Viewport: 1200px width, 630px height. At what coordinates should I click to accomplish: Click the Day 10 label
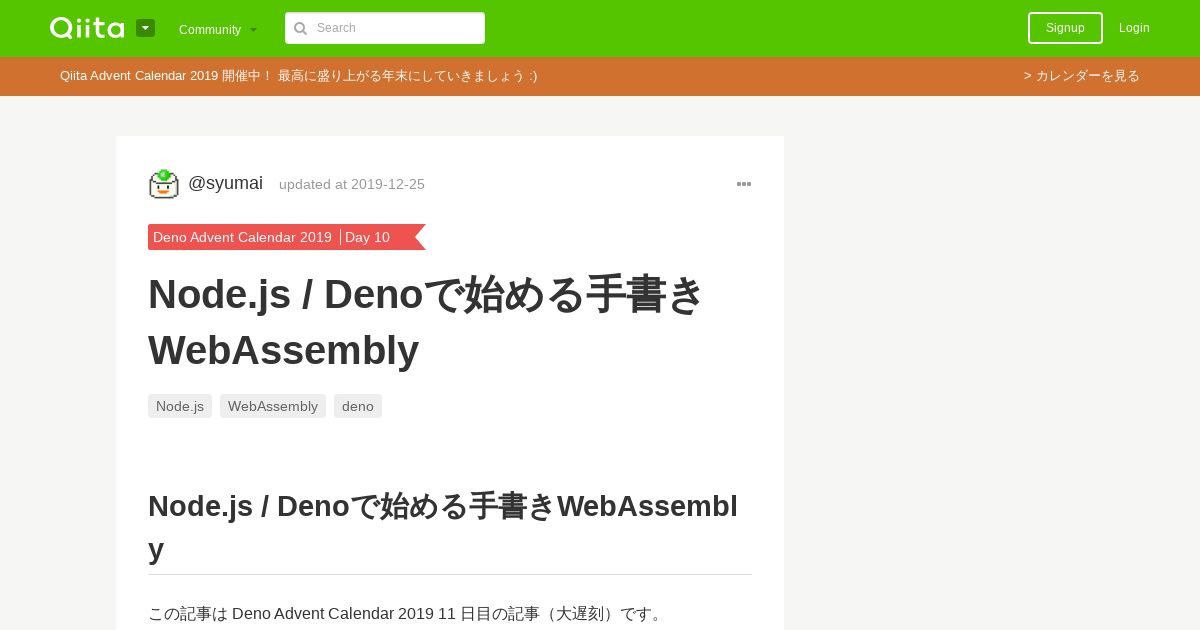[367, 237]
